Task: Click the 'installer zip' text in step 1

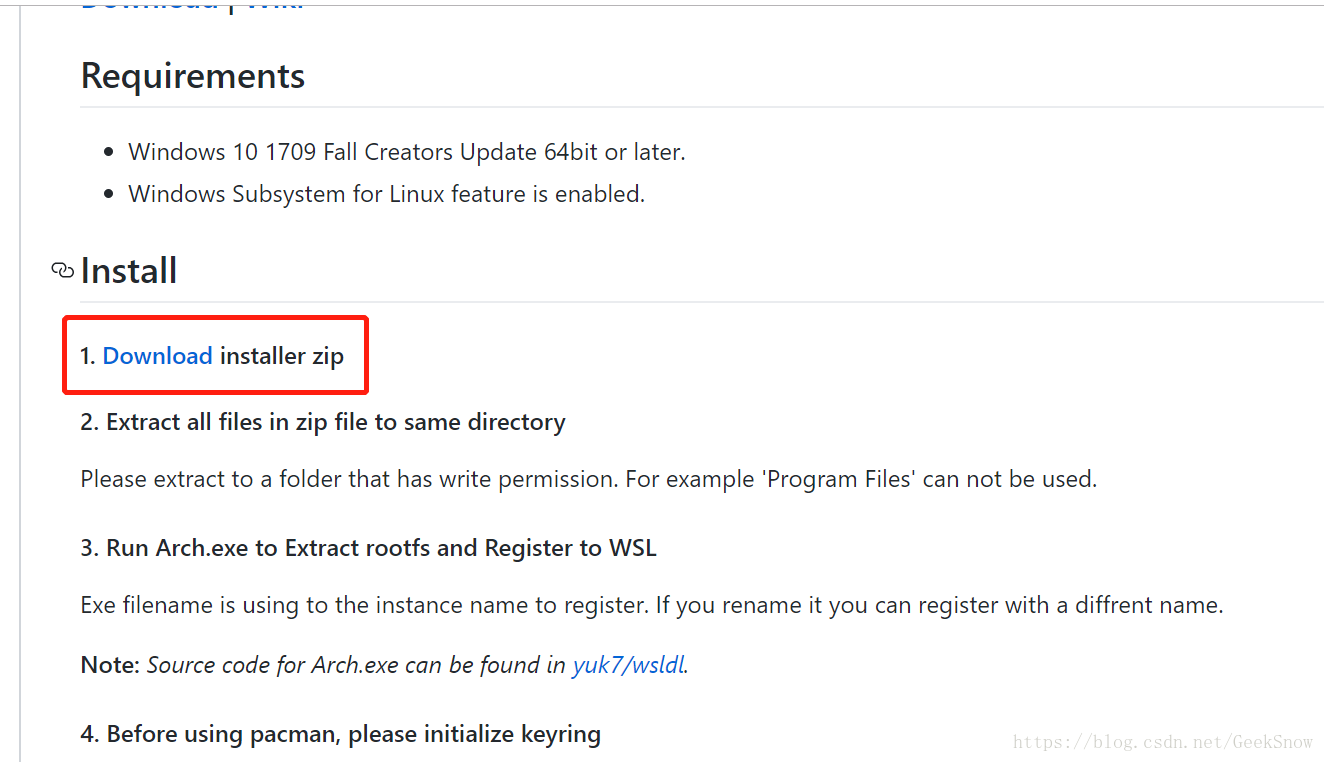Action: [x=282, y=355]
